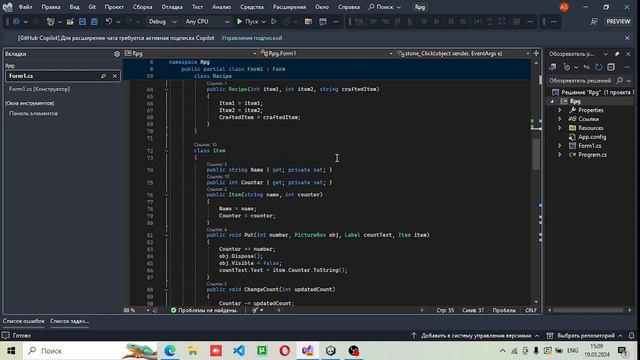Open the Отладка menu
The height and width of the screenshot is (360, 640).
pos(172,7)
